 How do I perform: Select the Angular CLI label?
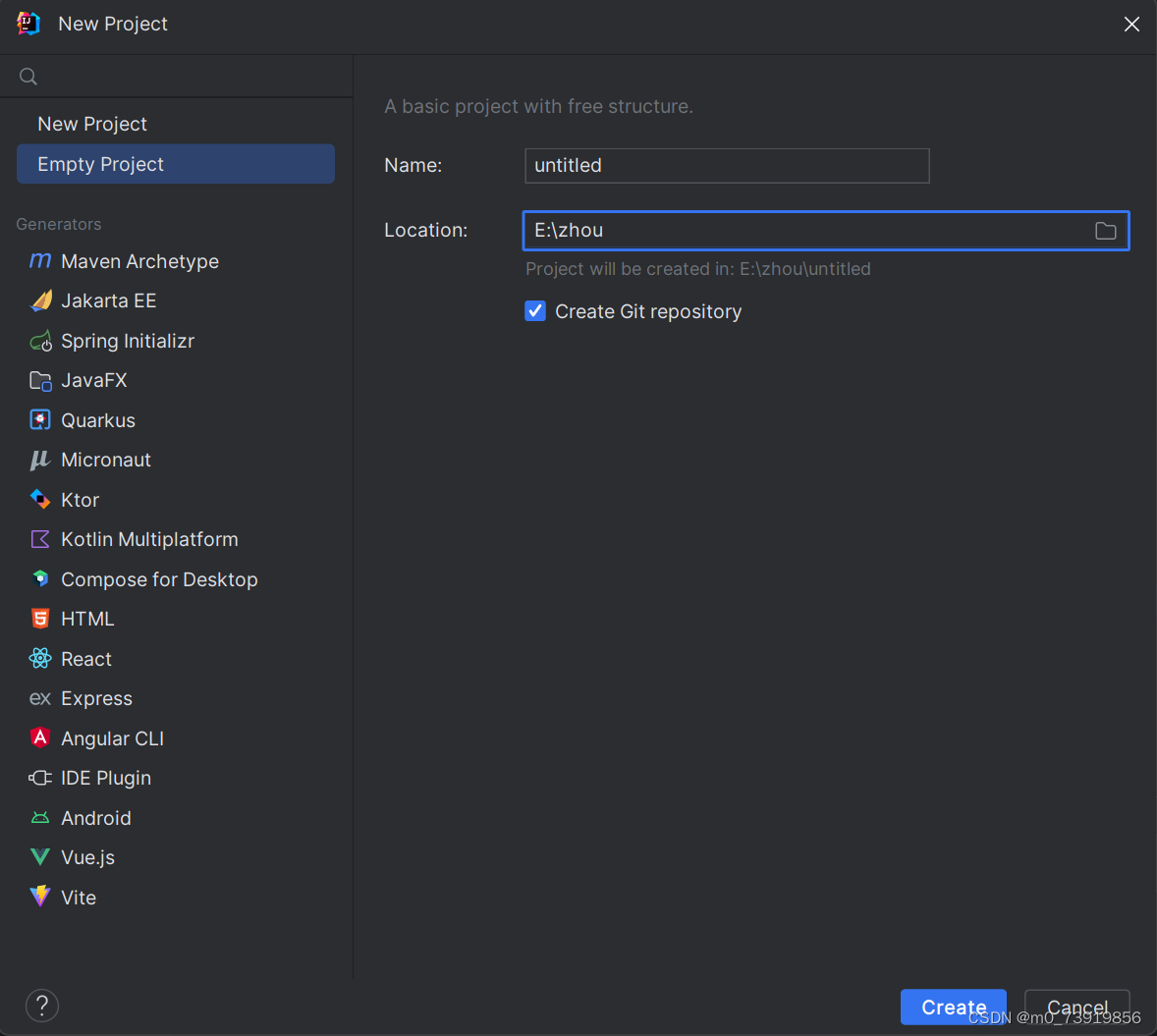point(113,738)
